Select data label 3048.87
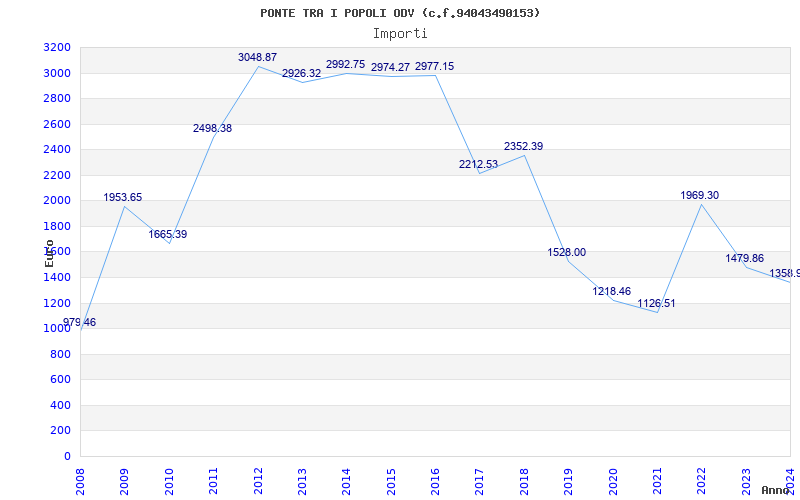The image size is (800, 500). [257, 58]
